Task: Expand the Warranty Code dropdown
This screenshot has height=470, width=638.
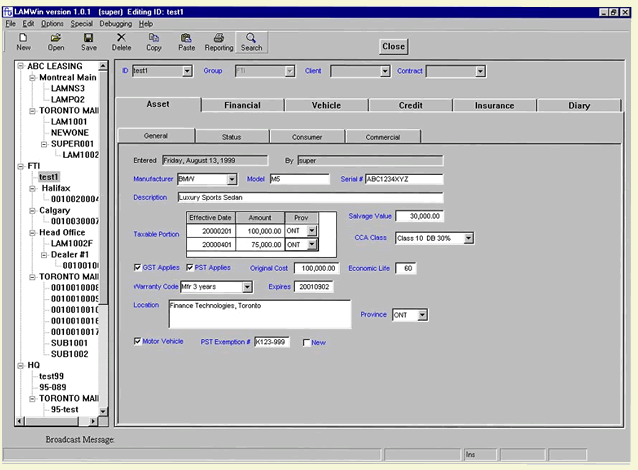Action: pyautogui.click(x=247, y=287)
